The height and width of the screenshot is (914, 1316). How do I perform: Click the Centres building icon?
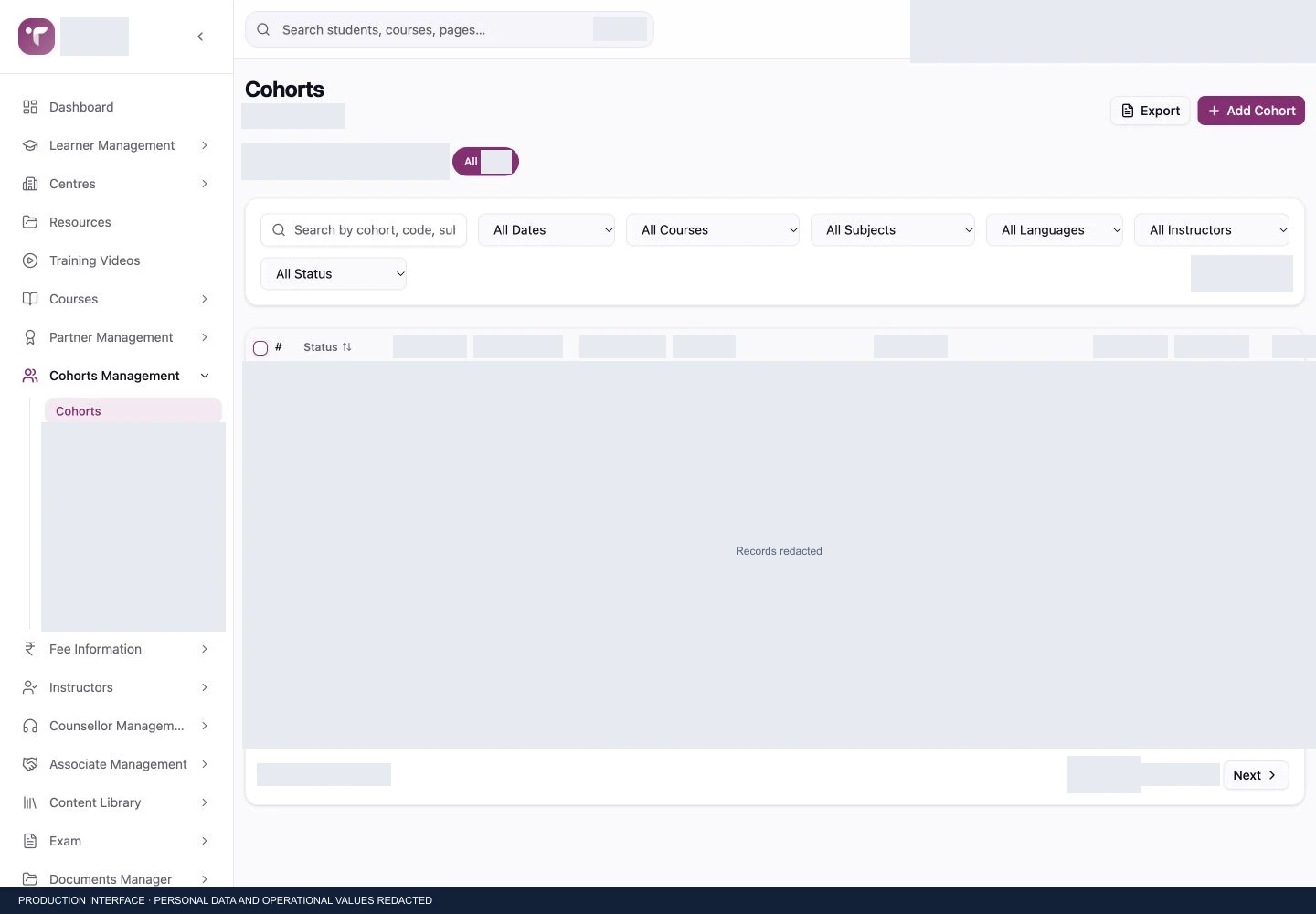coord(30,184)
